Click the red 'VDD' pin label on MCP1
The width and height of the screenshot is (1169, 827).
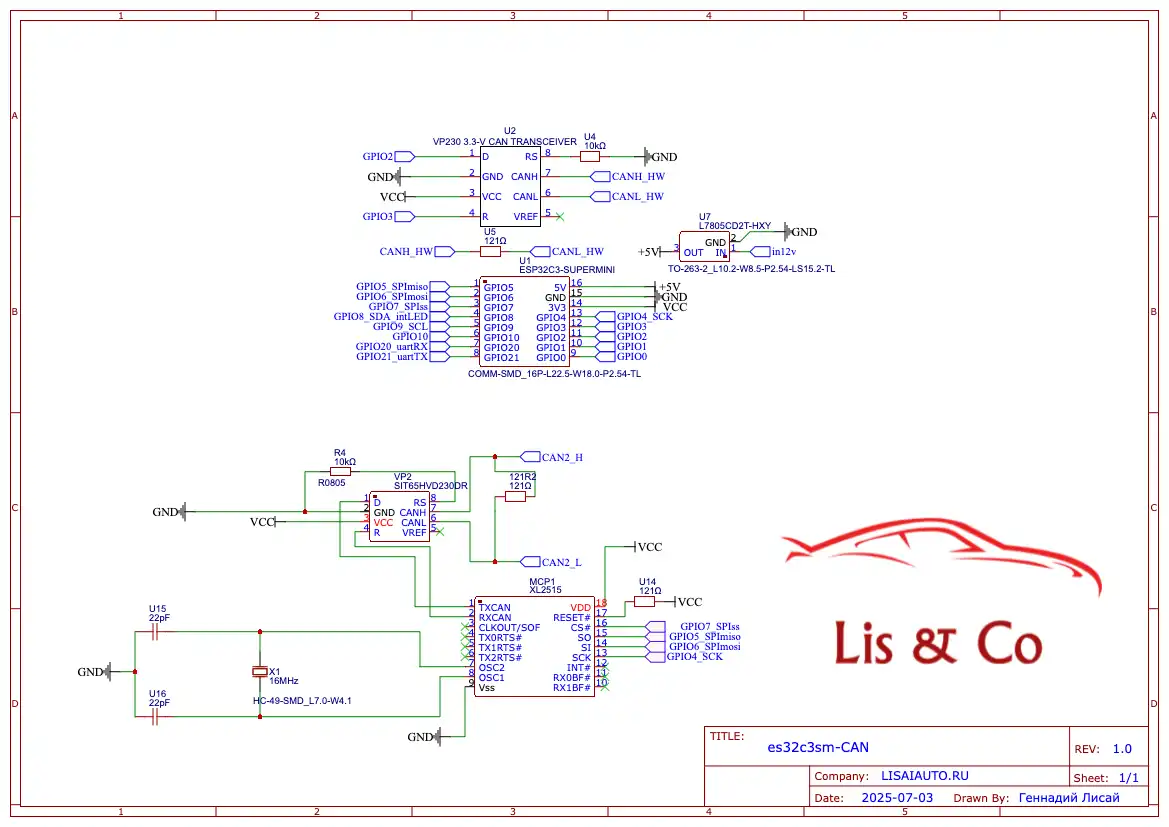pyautogui.click(x=580, y=608)
